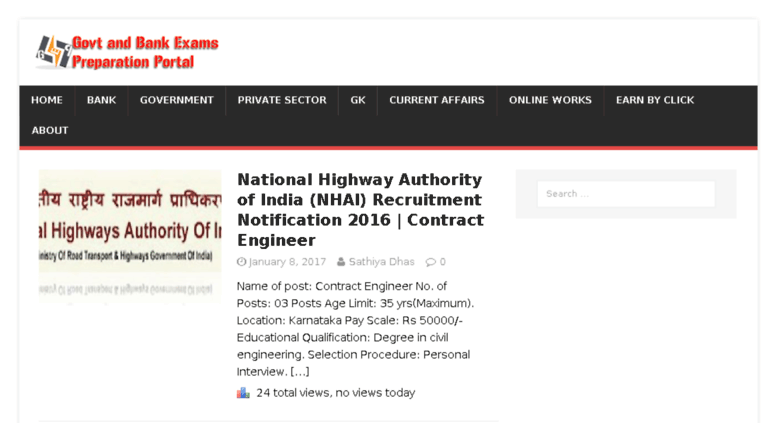The height and width of the screenshot is (423, 777).
Task: Open the CURRENT AFFAIRS menu item
Action: (437, 101)
